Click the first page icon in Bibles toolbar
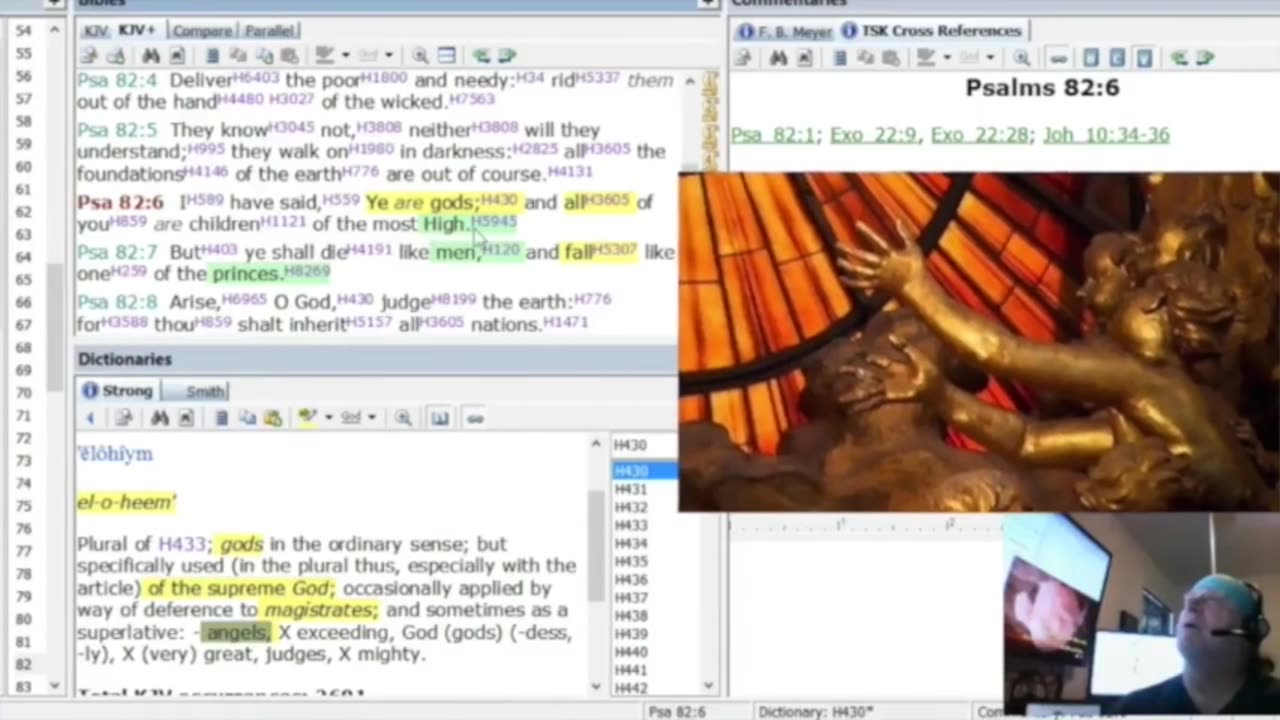Image resolution: width=1280 pixels, height=720 pixels. point(88,56)
